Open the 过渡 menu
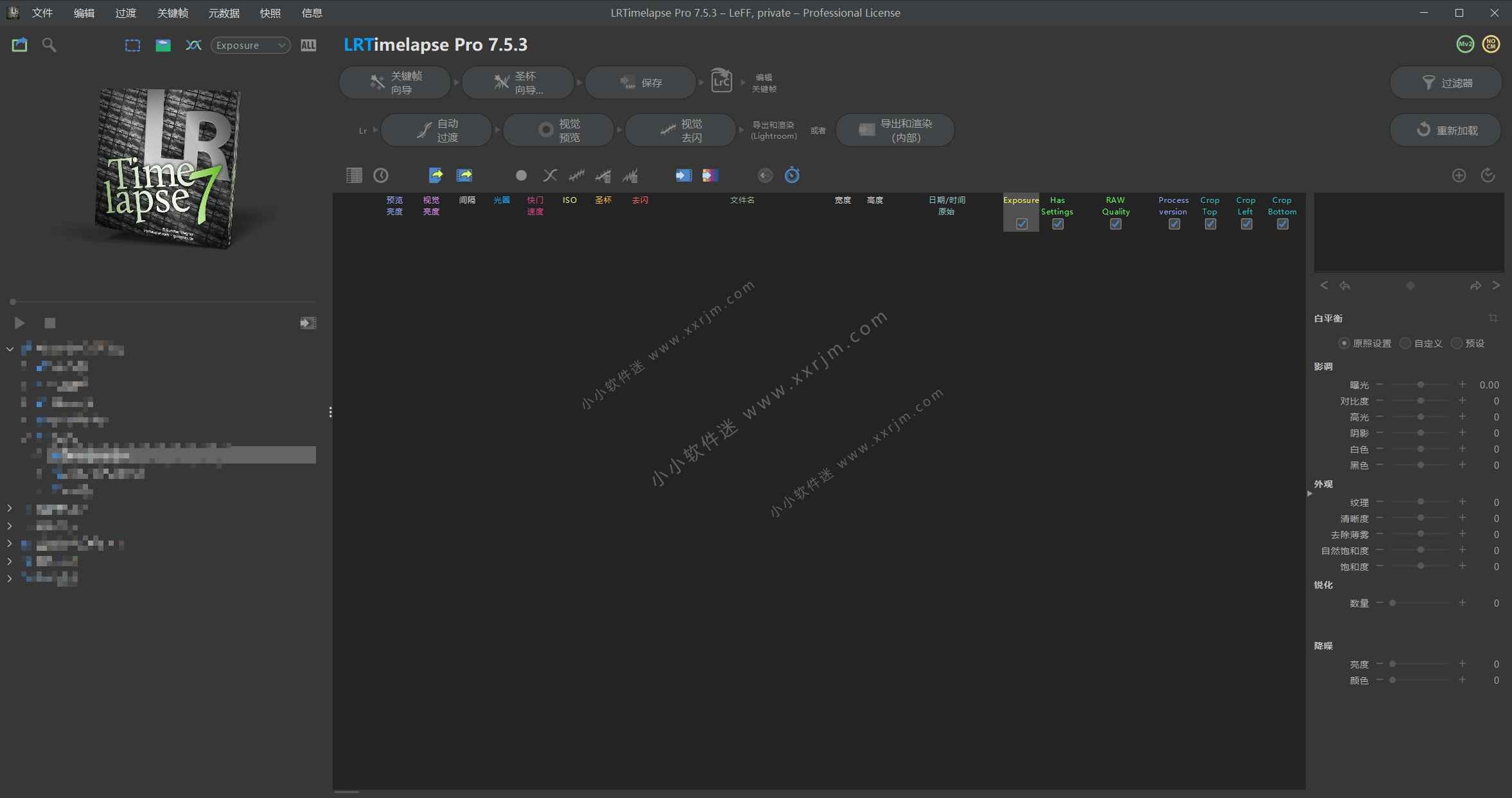 click(126, 13)
